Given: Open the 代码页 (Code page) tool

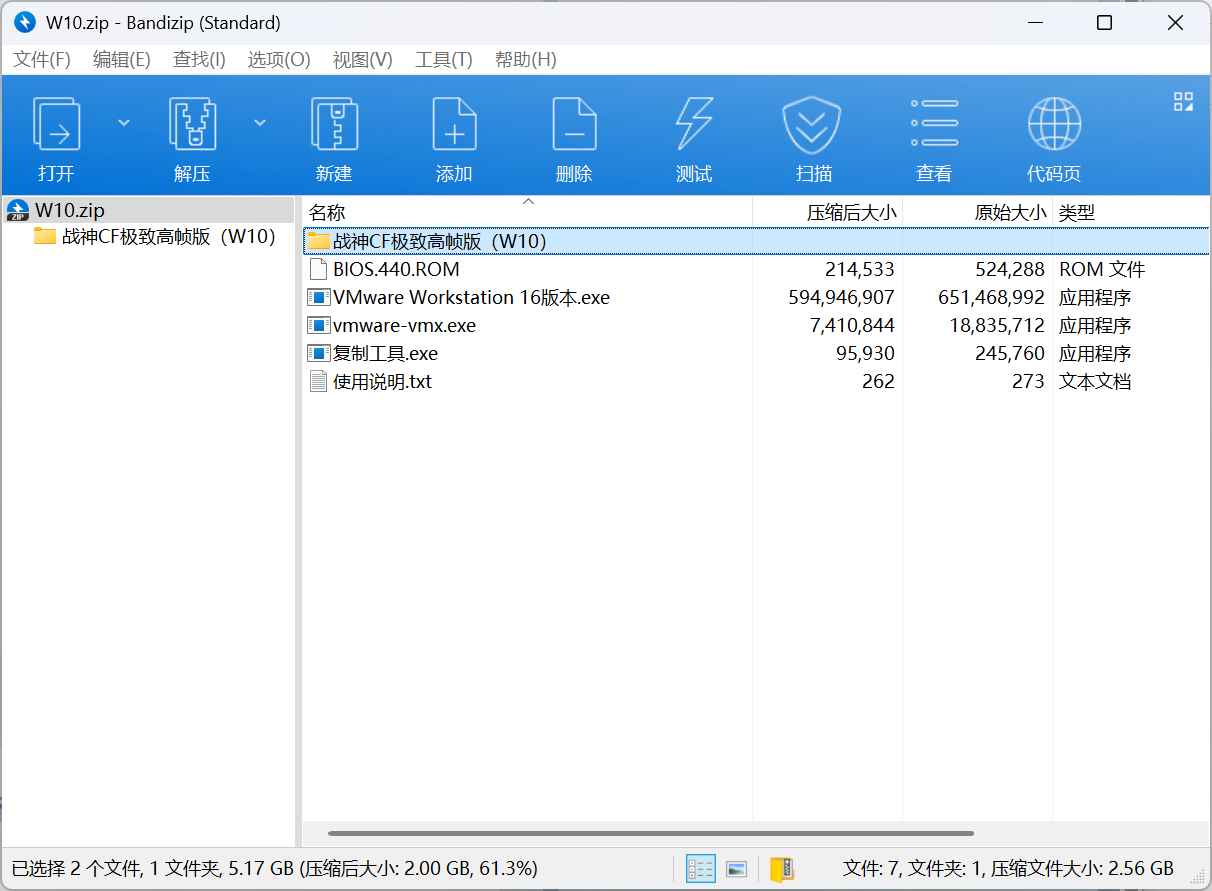Looking at the screenshot, I should pyautogui.click(x=1053, y=135).
